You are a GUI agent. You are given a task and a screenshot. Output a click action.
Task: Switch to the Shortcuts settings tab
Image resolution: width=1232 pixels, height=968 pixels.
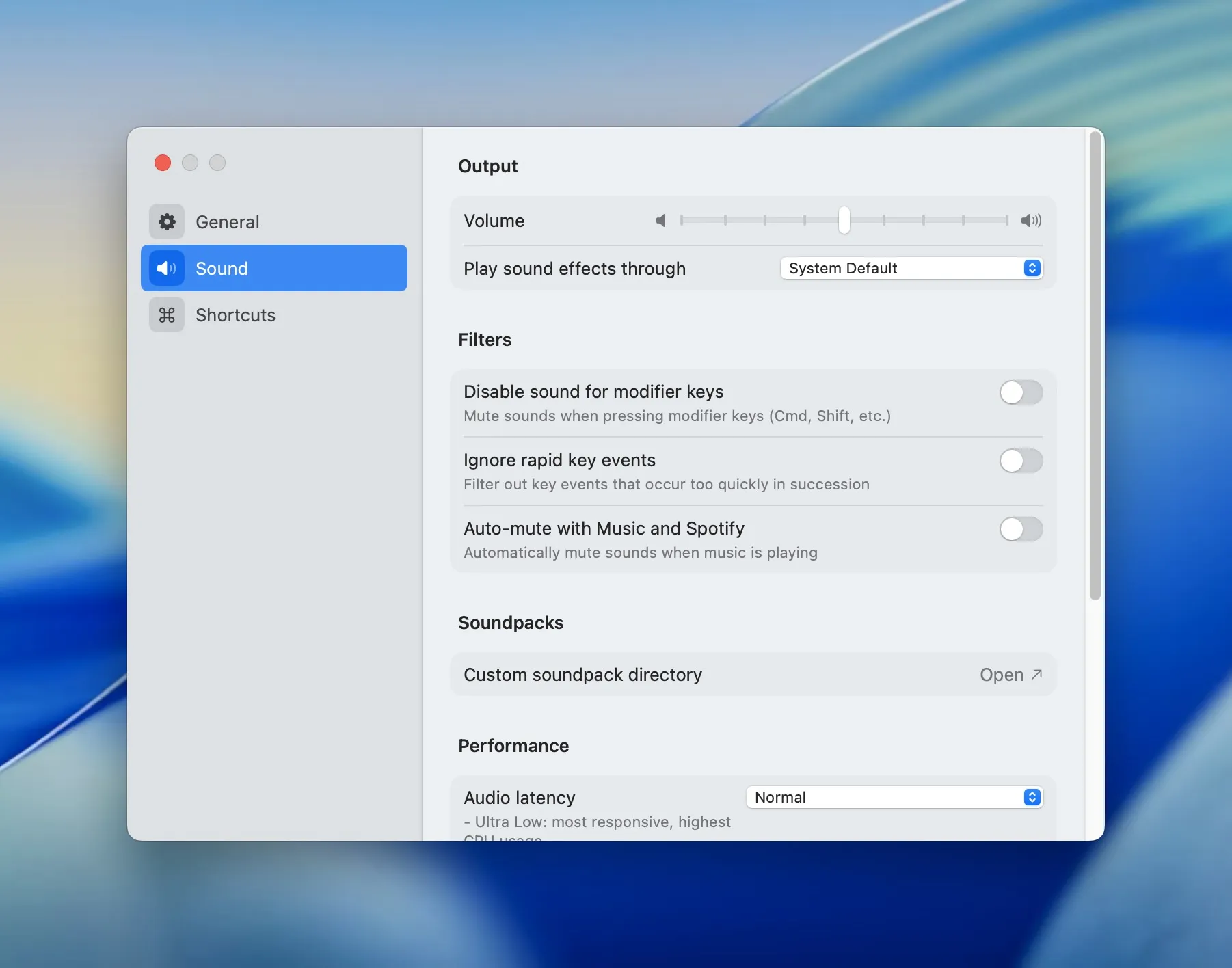(x=235, y=315)
